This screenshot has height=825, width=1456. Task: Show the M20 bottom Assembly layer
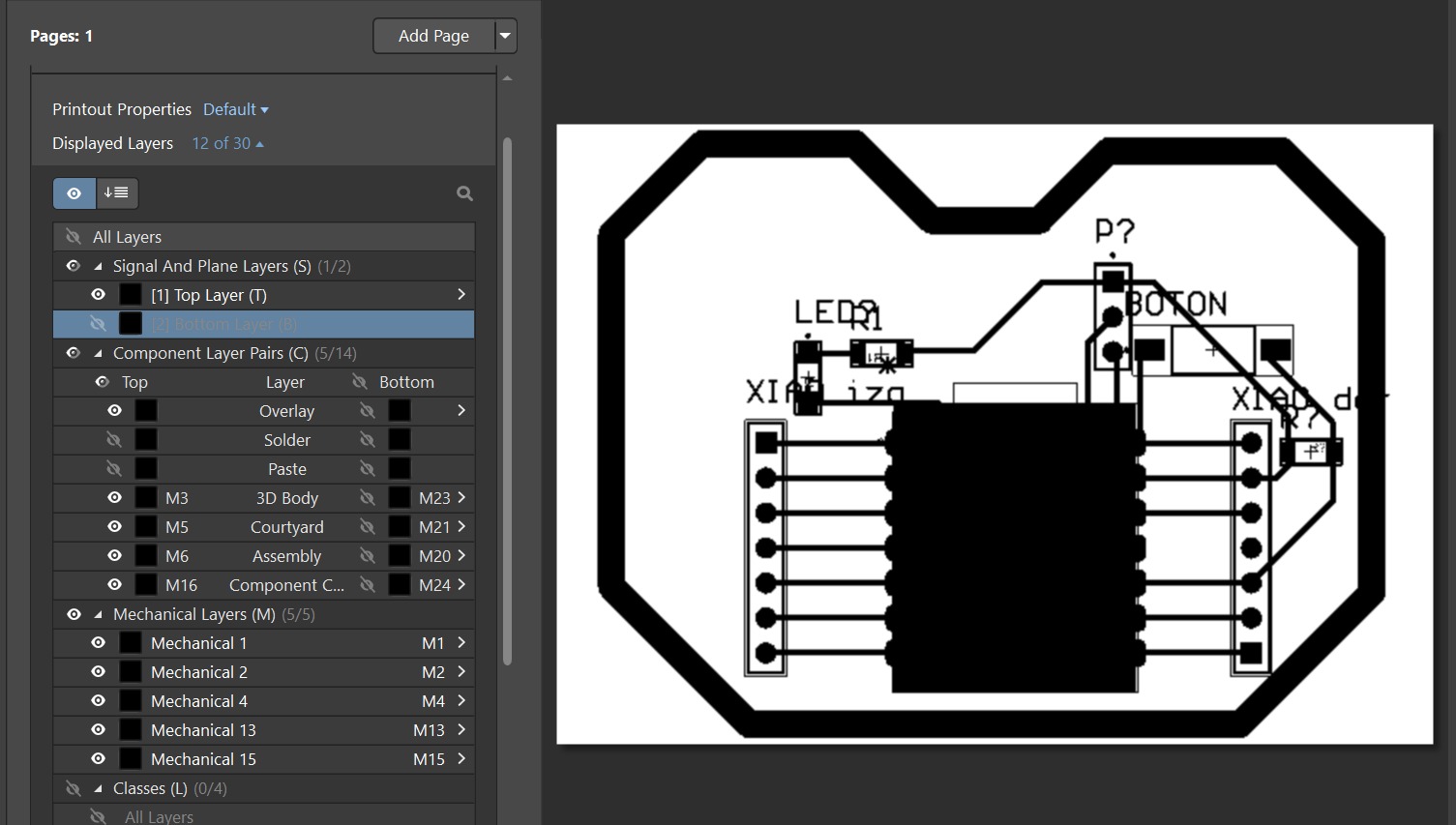[x=368, y=556]
